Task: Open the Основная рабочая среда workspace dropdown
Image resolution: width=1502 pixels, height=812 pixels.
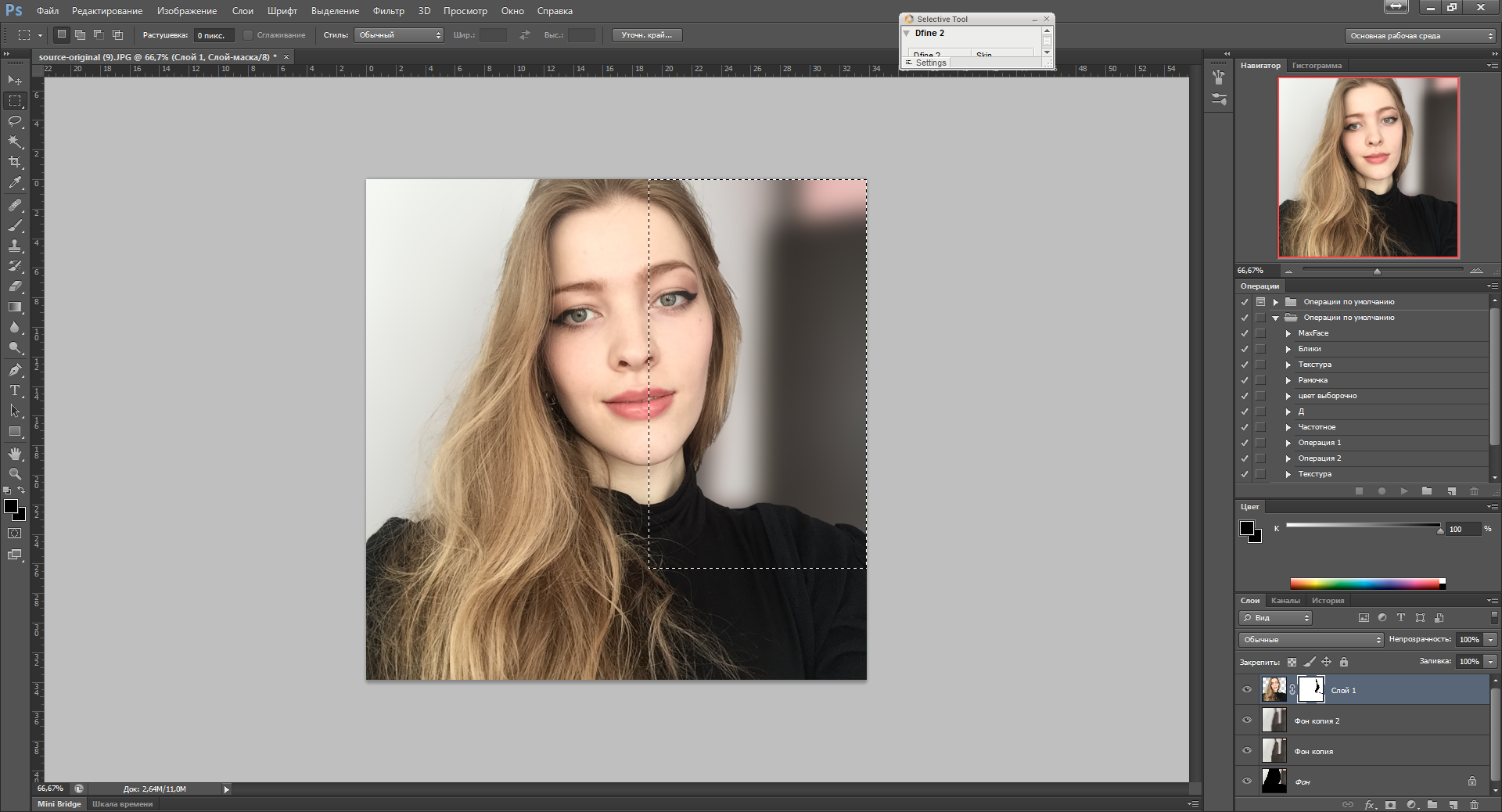Action: click(1420, 36)
